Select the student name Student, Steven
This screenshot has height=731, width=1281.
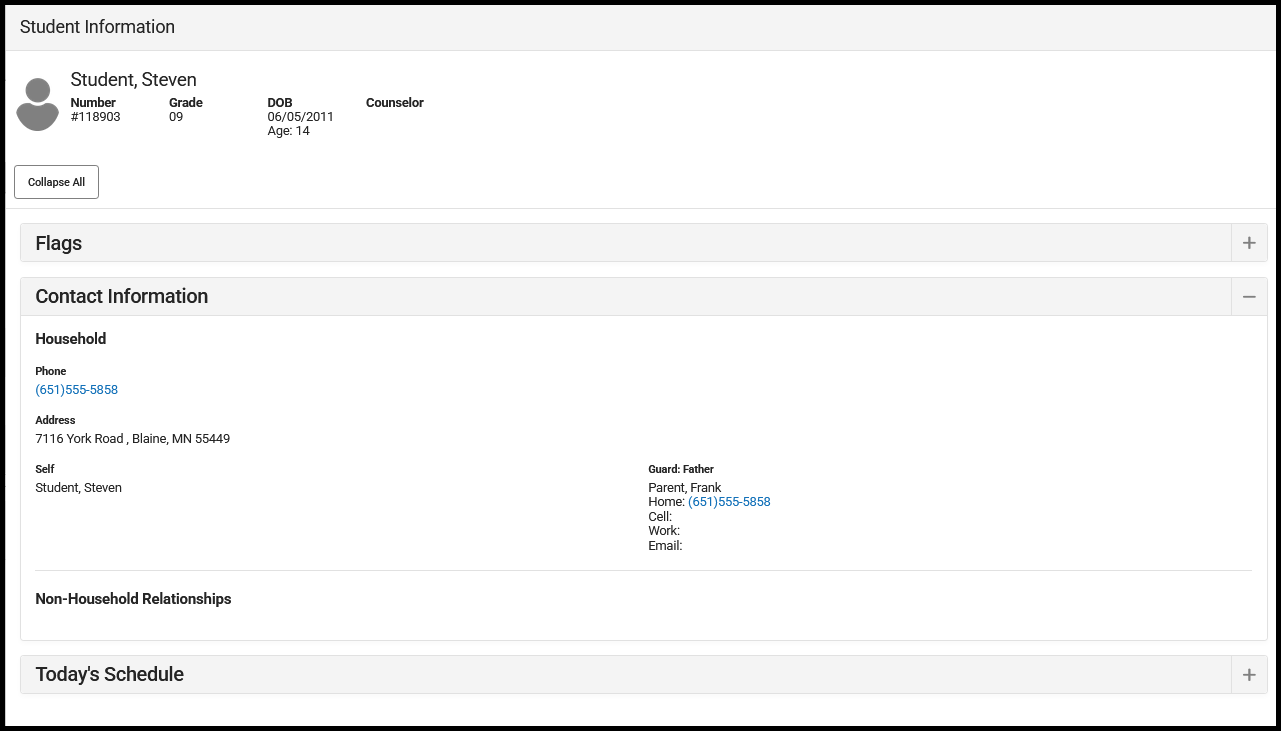pyautogui.click(x=132, y=79)
